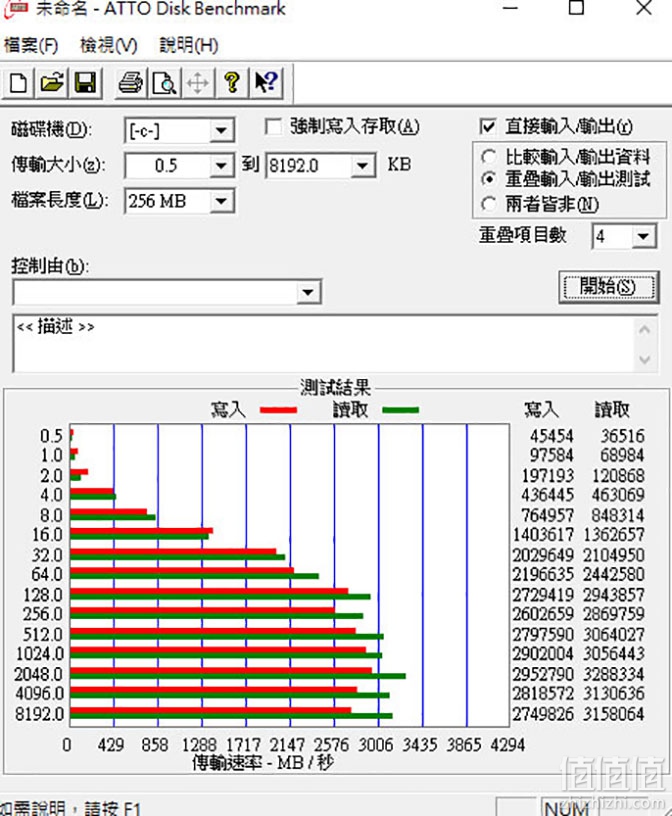The height and width of the screenshot is (816, 672).
Task: Expand the 控制由 controller dropdown
Action: pos(308,292)
